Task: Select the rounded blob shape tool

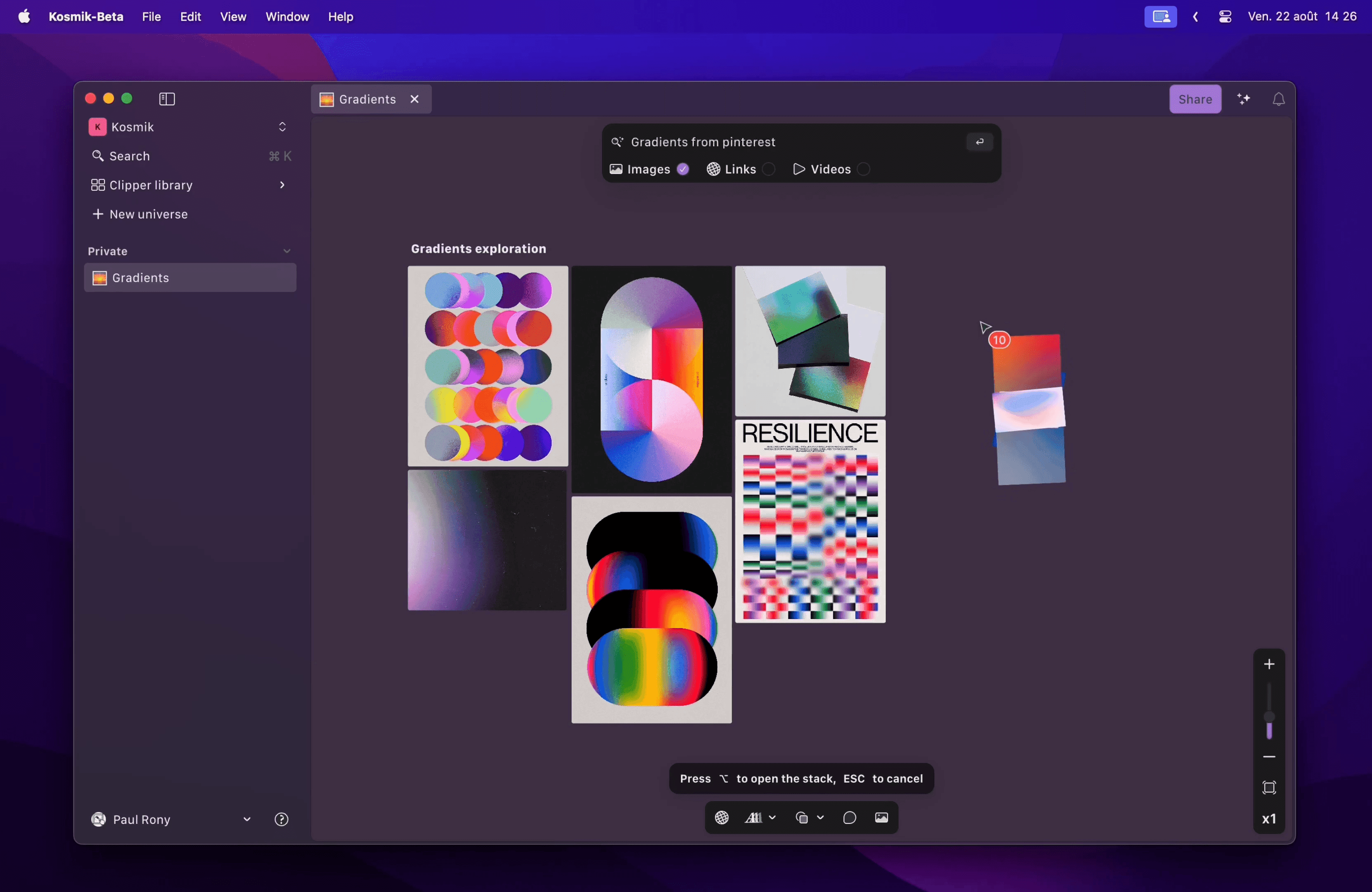Action: click(849, 818)
